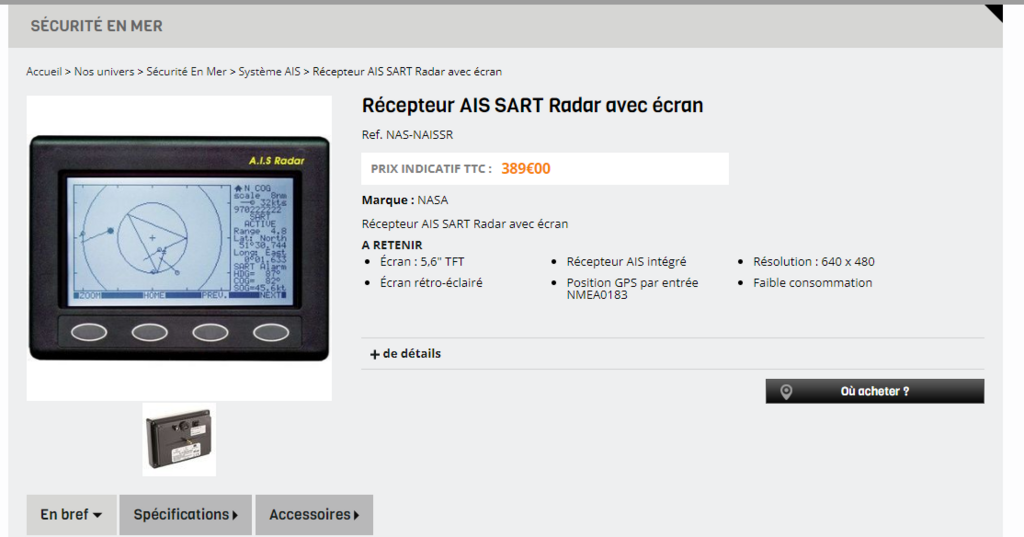Screen dimensions: 1024x537
Task: Go to Accueil breadcrumb link
Action: [44, 72]
